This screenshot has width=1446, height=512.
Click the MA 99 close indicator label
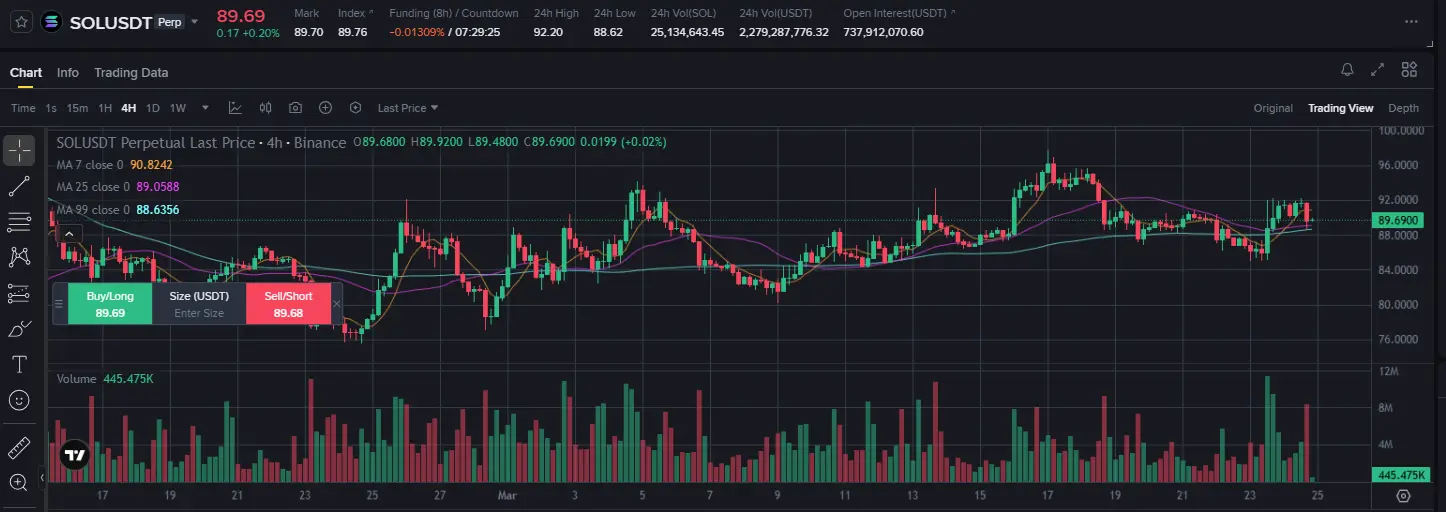point(93,210)
